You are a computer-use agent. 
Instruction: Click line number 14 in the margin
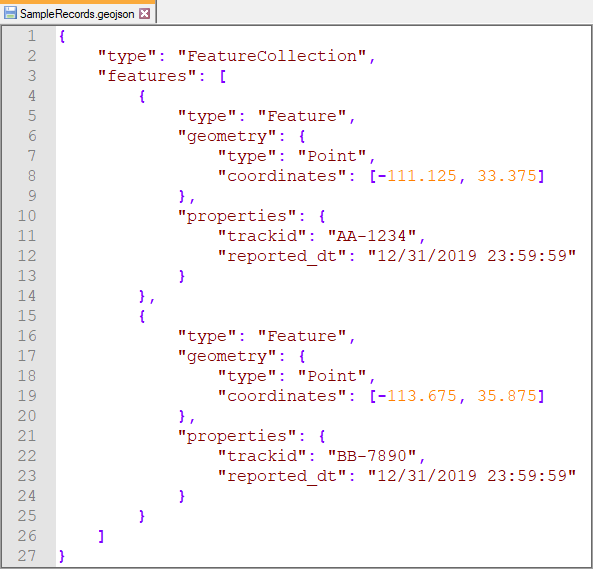pos(27,296)
